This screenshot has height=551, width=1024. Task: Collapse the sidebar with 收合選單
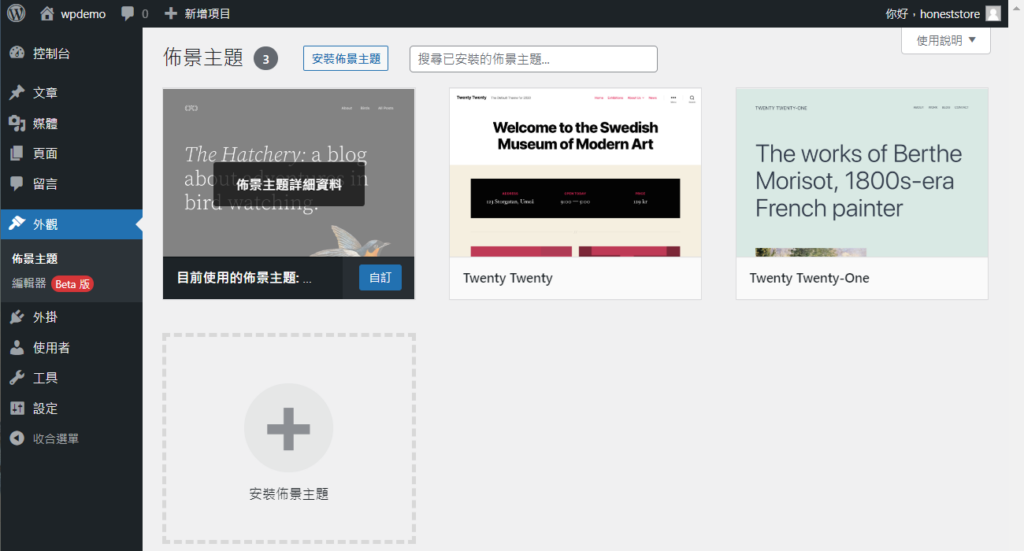[x=55, y=439]
